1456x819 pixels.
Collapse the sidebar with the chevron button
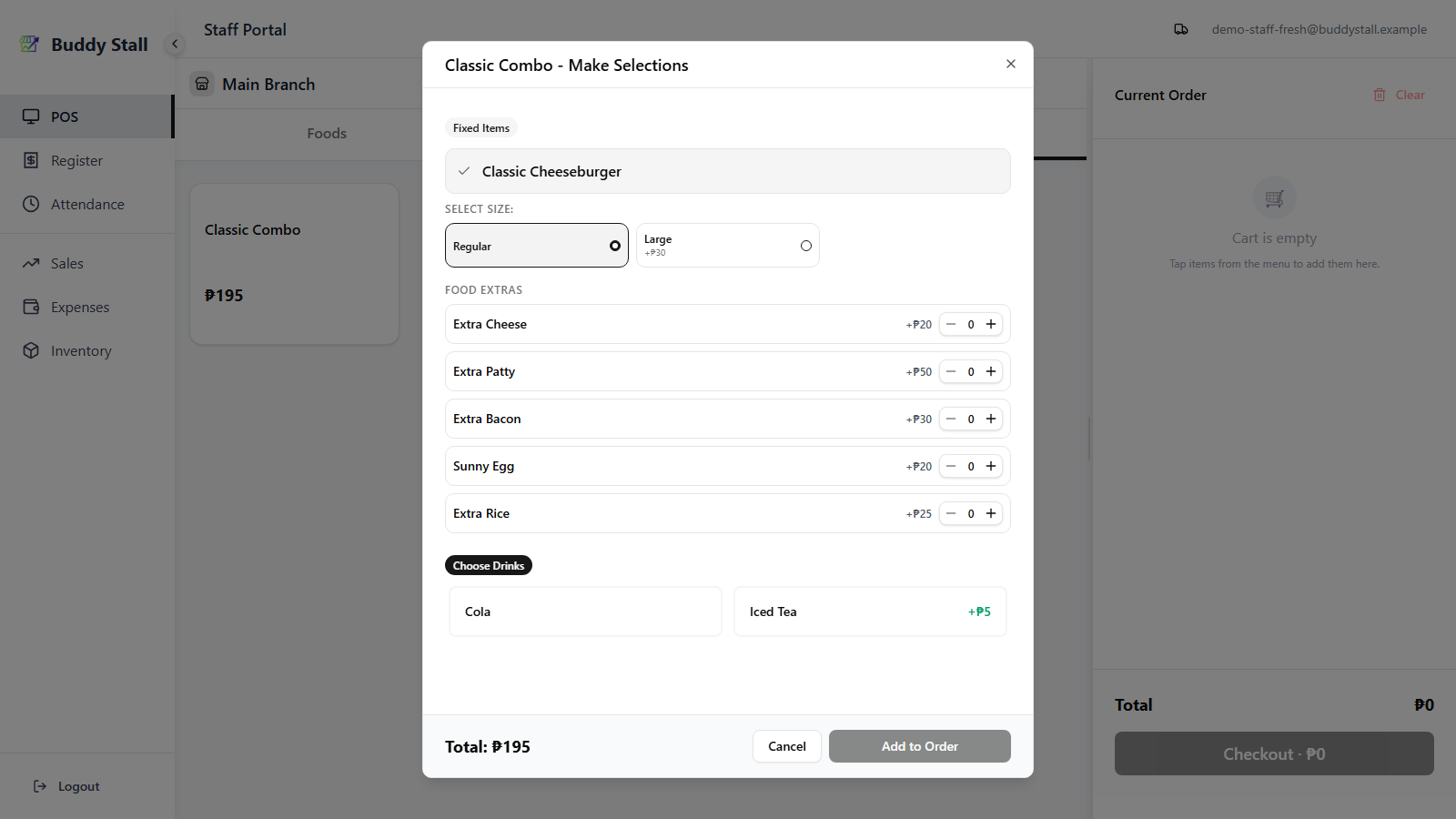click(x=175, y=44)
